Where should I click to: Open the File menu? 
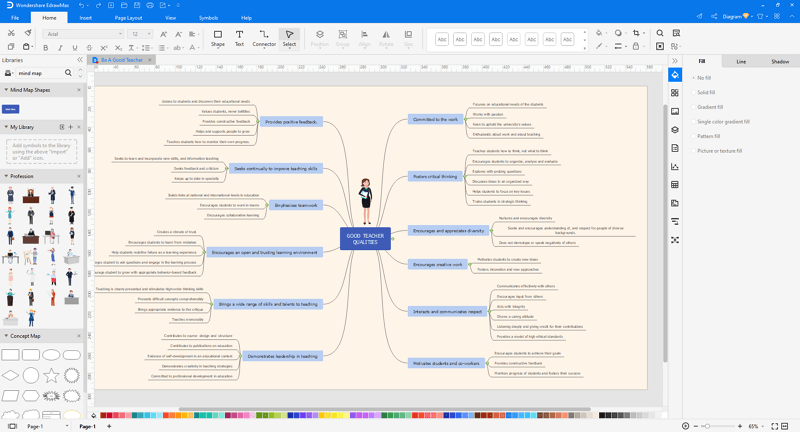(x=15, y=18)
